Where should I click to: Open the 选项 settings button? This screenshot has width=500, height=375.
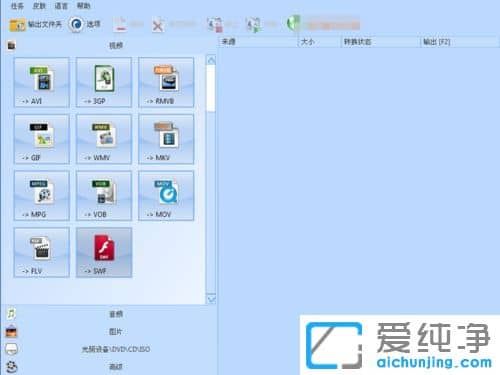[85, 24]
